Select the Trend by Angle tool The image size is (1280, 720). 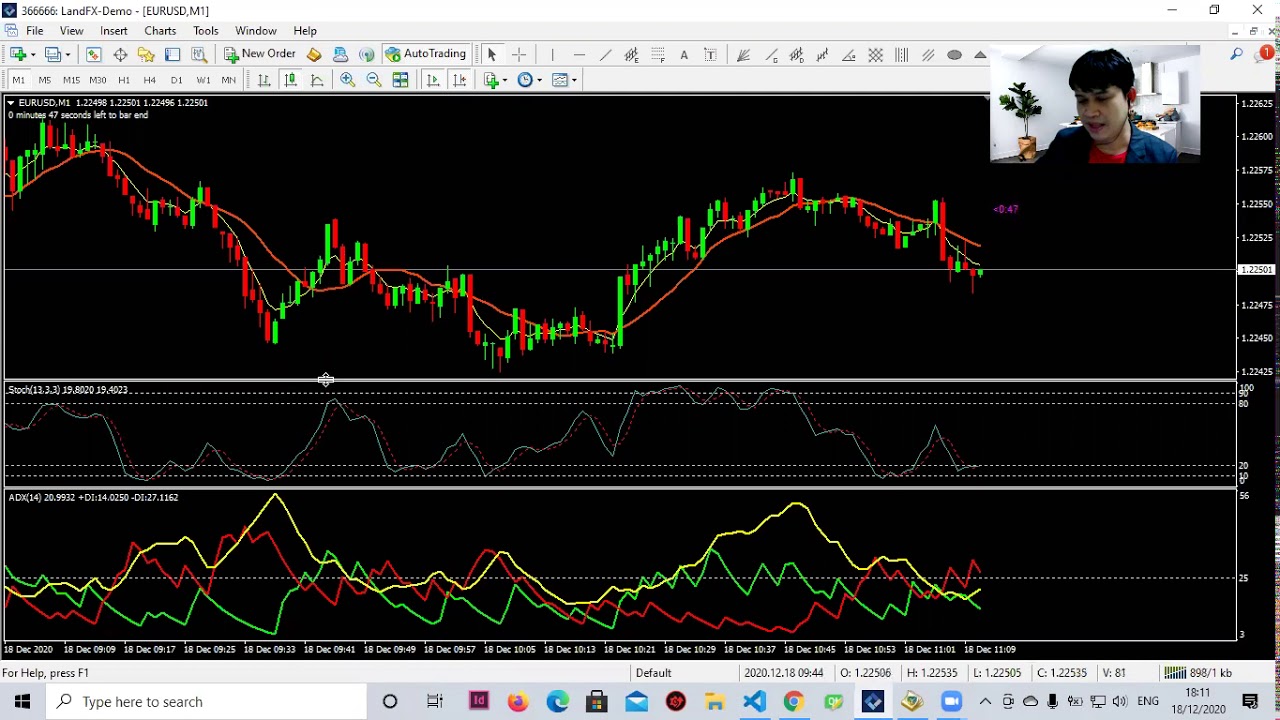click(849, 55)
